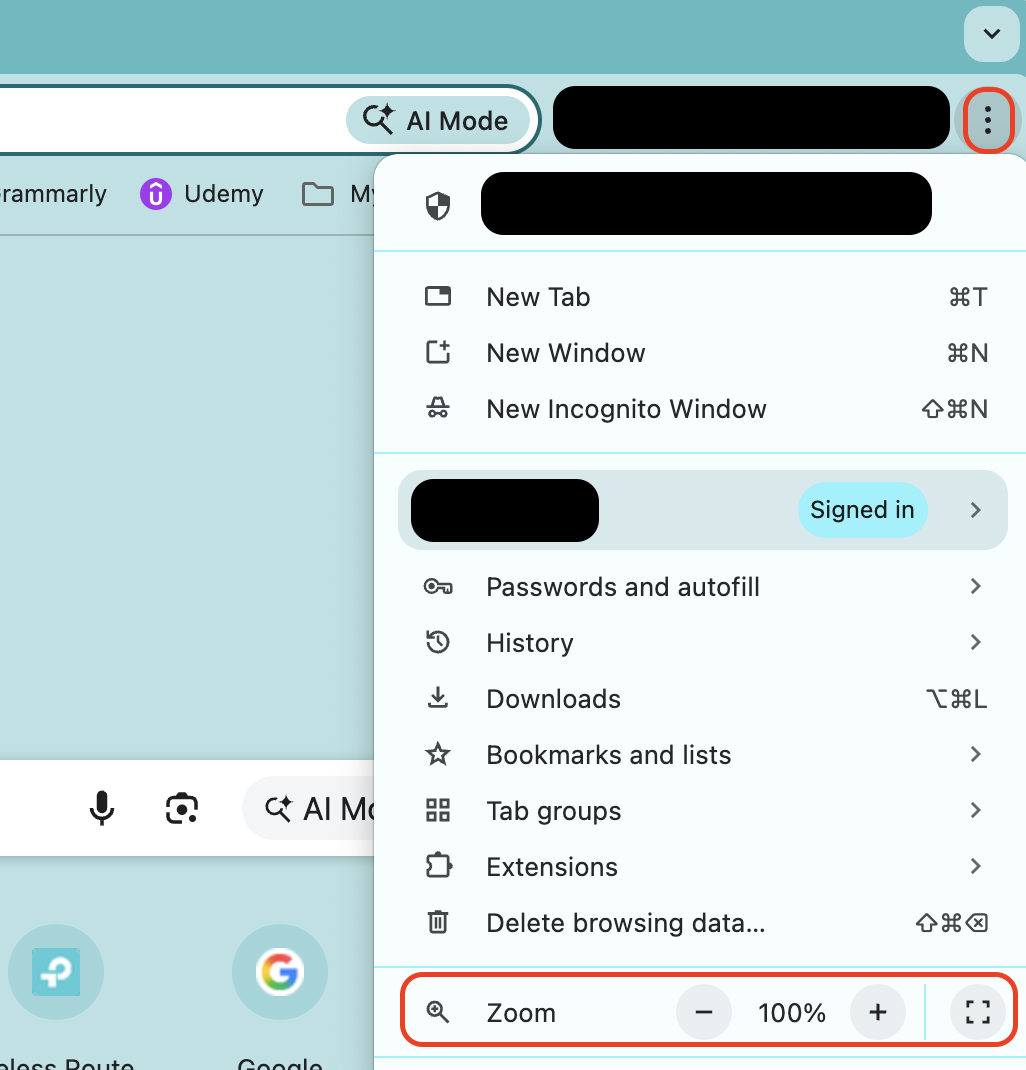Select New Tab from the menu

point(538,297)
